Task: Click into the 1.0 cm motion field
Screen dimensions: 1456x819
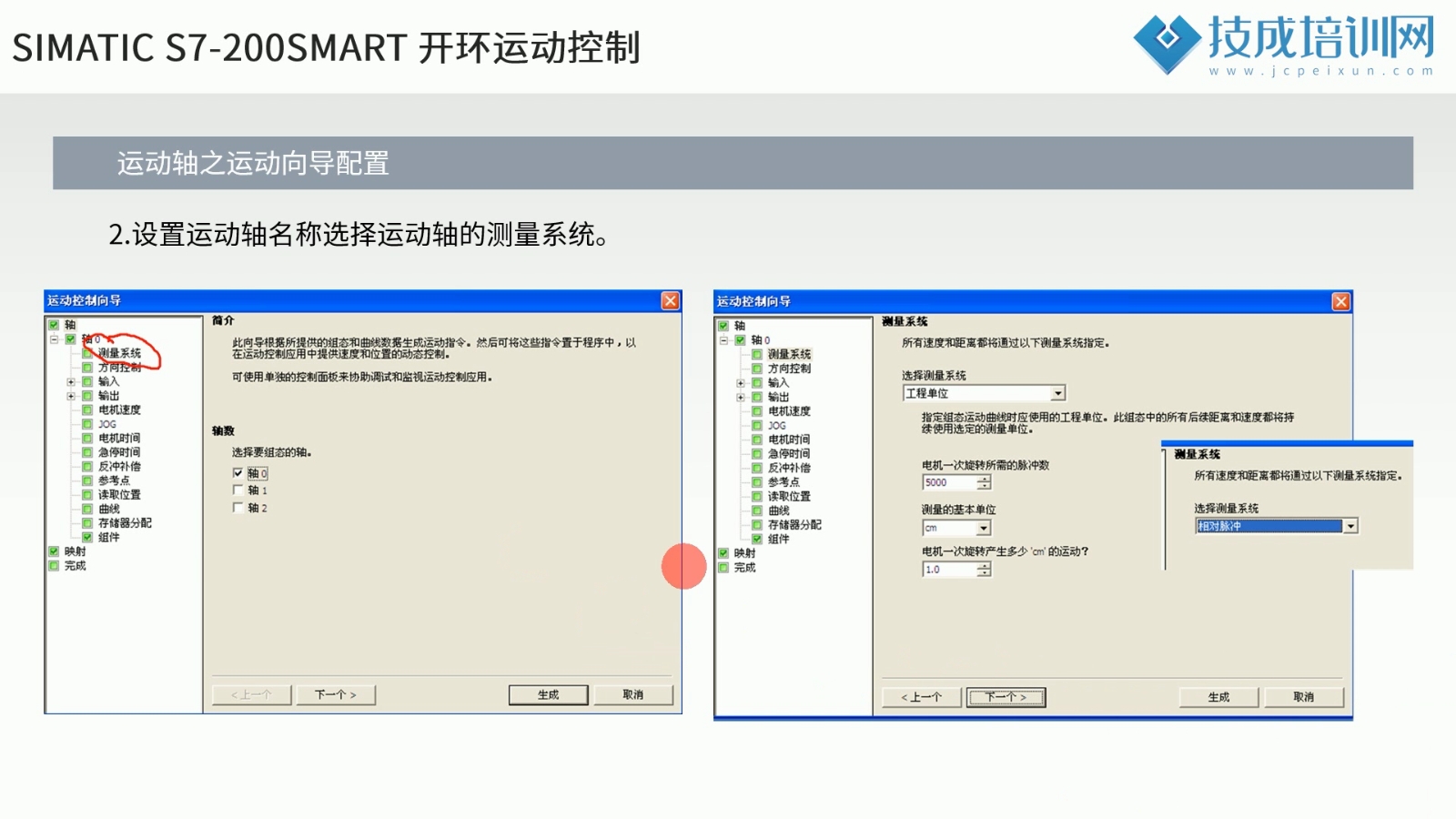Action: pyautogui.click(x=950, y=569)
